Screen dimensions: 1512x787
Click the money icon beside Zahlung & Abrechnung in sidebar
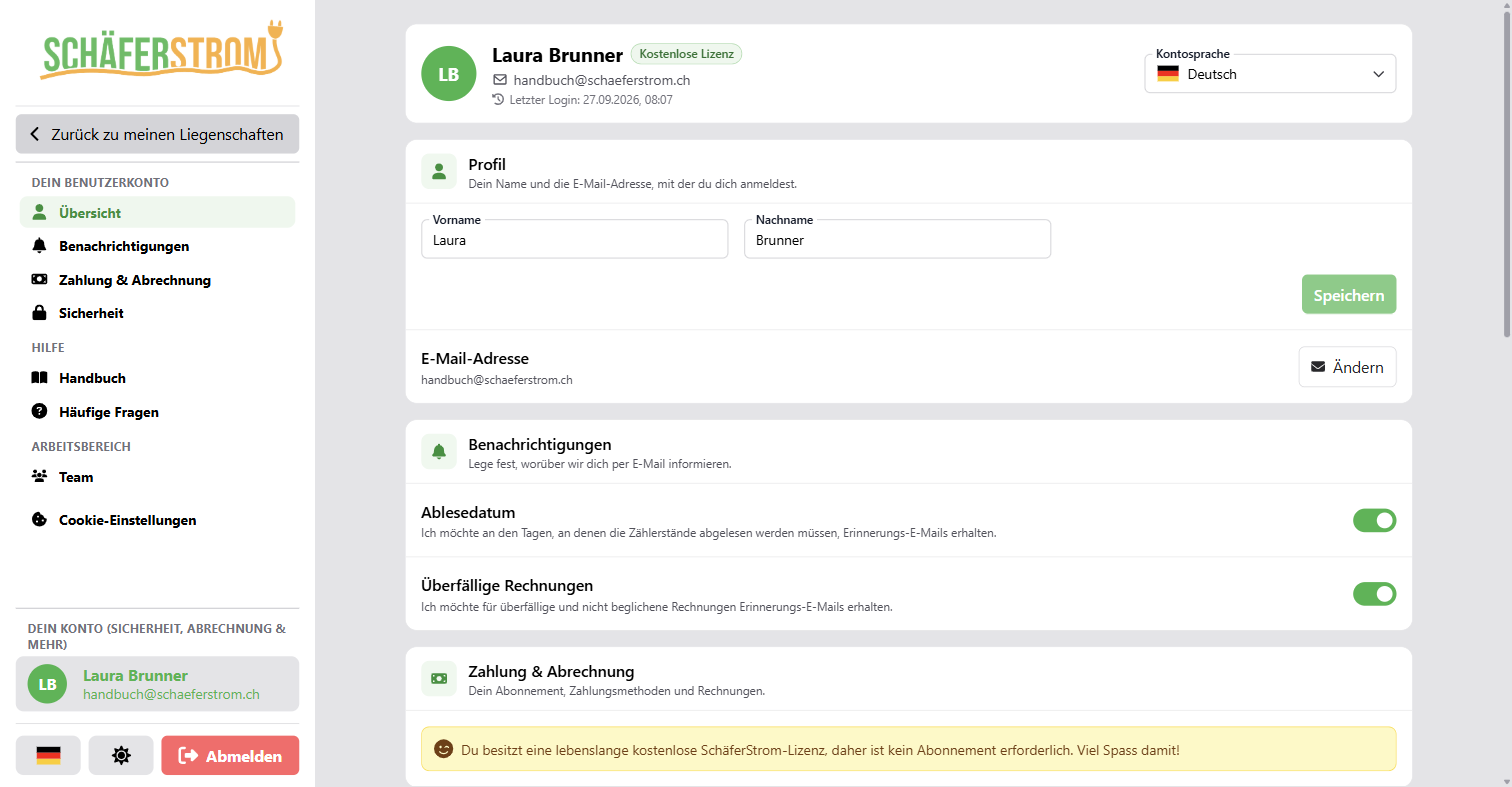click(x=39, y=280)
